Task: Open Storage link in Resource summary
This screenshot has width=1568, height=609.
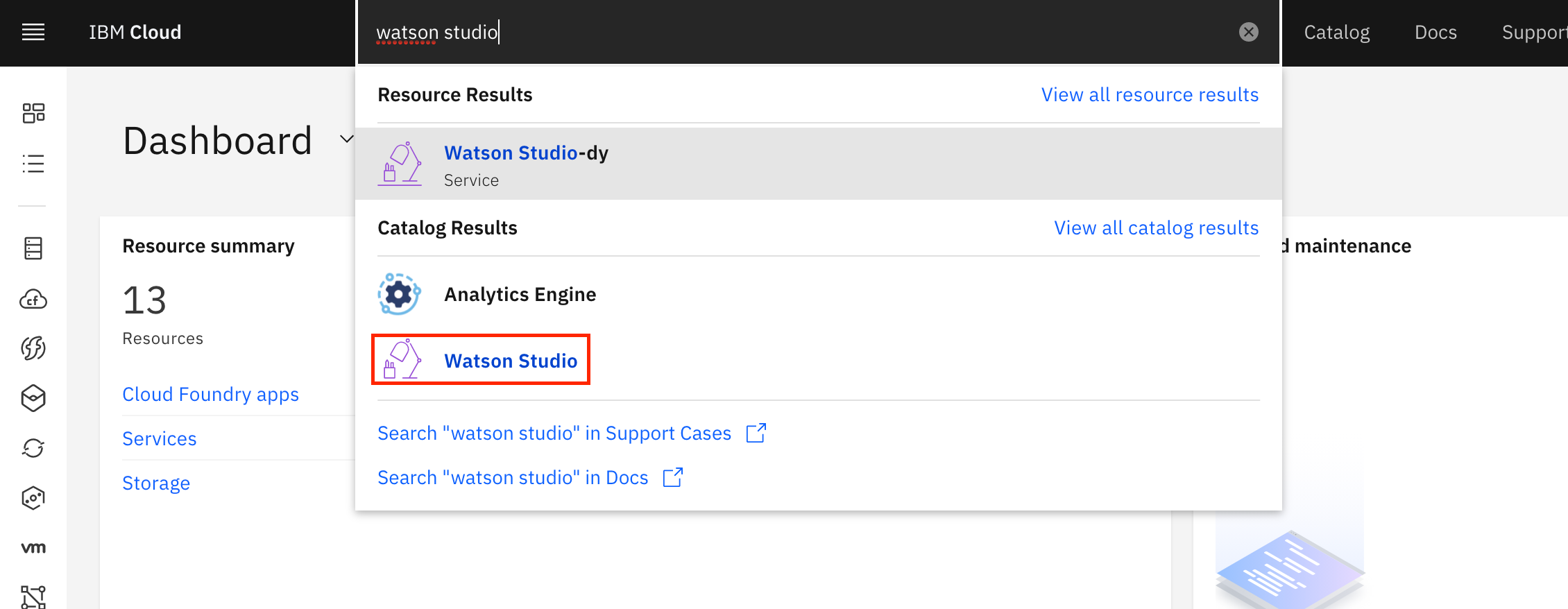Action: pos(156,483)
